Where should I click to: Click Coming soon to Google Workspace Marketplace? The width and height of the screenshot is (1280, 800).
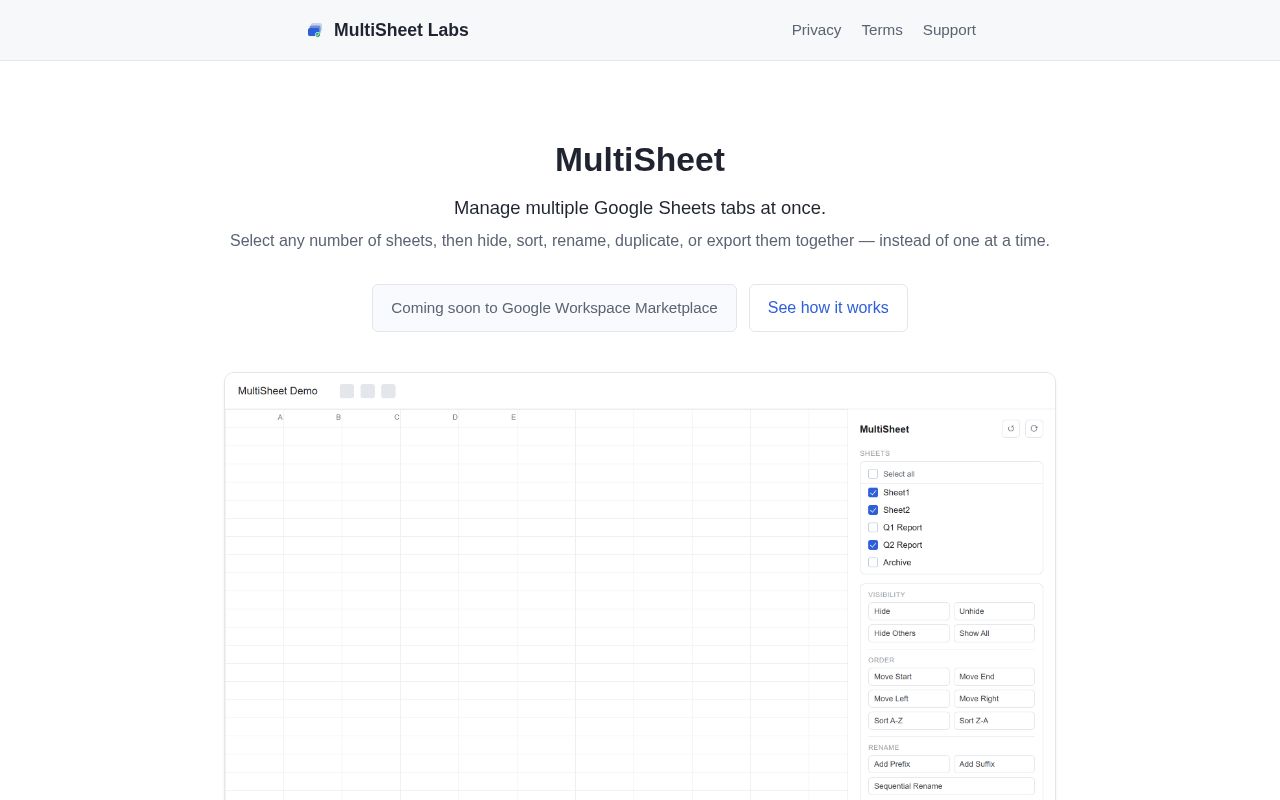(554, 308)
